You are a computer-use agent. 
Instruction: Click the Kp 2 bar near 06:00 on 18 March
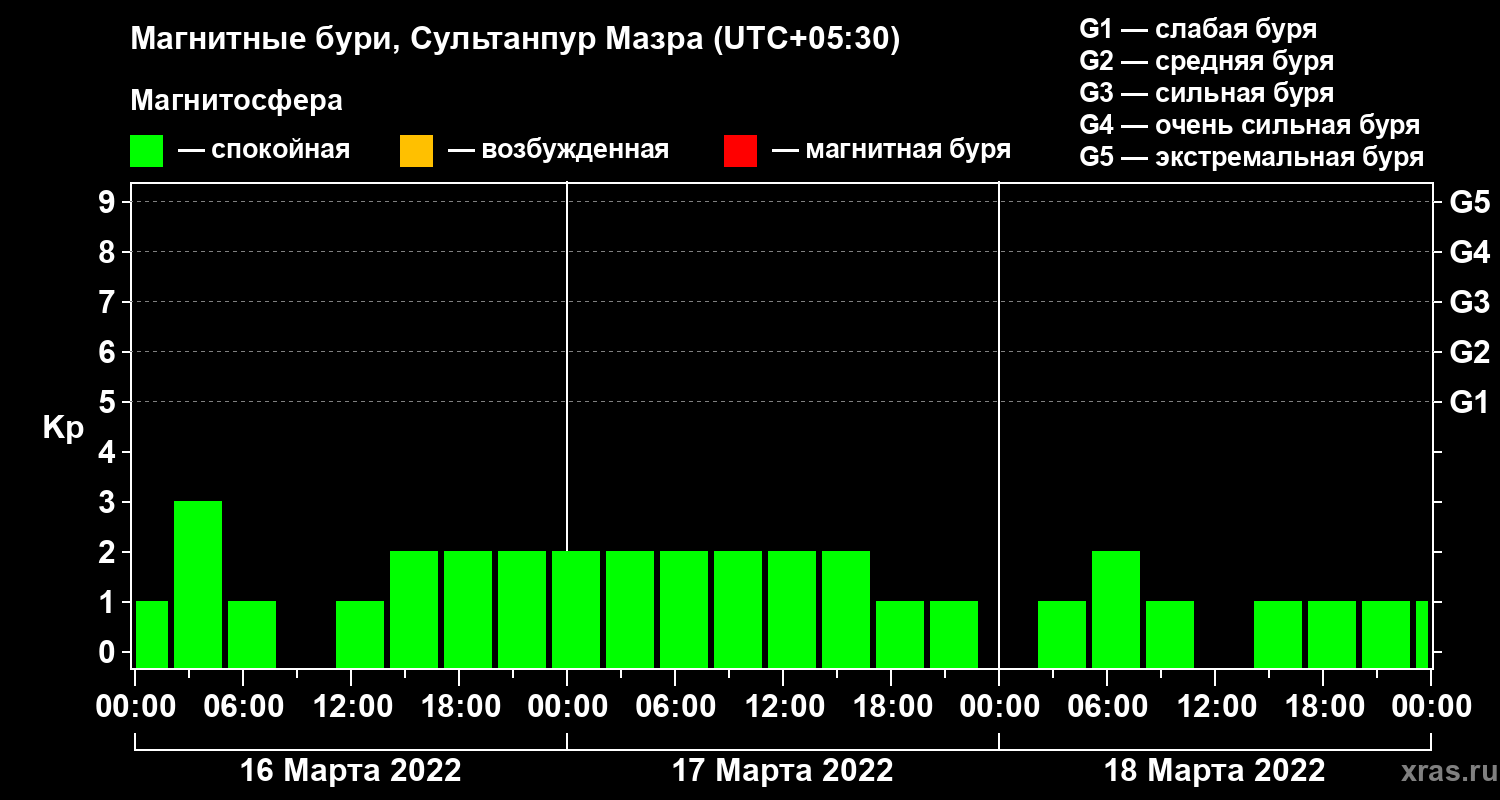coord(1116,609)
